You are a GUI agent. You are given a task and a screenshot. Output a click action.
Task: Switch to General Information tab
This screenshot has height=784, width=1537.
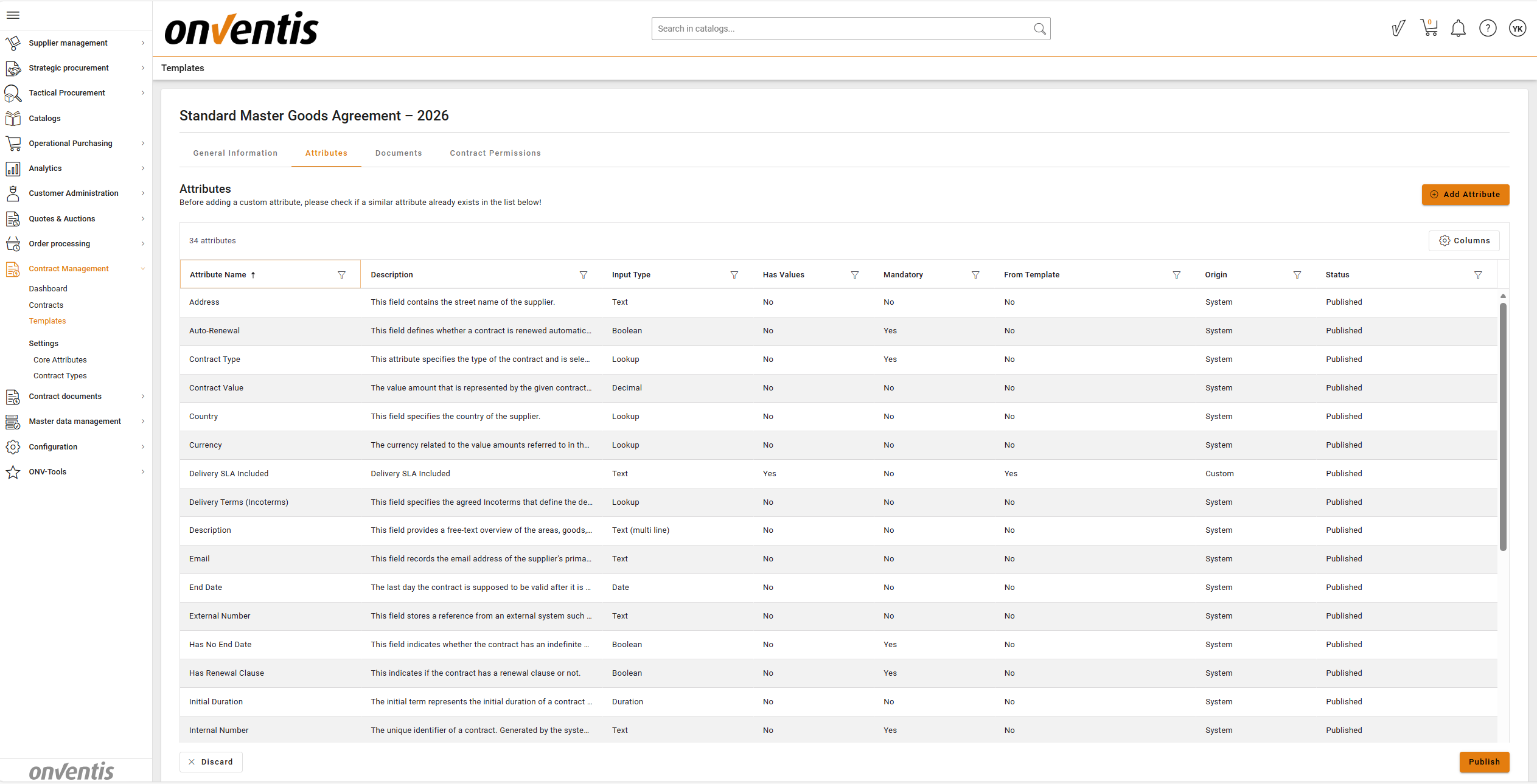point(235,153)
